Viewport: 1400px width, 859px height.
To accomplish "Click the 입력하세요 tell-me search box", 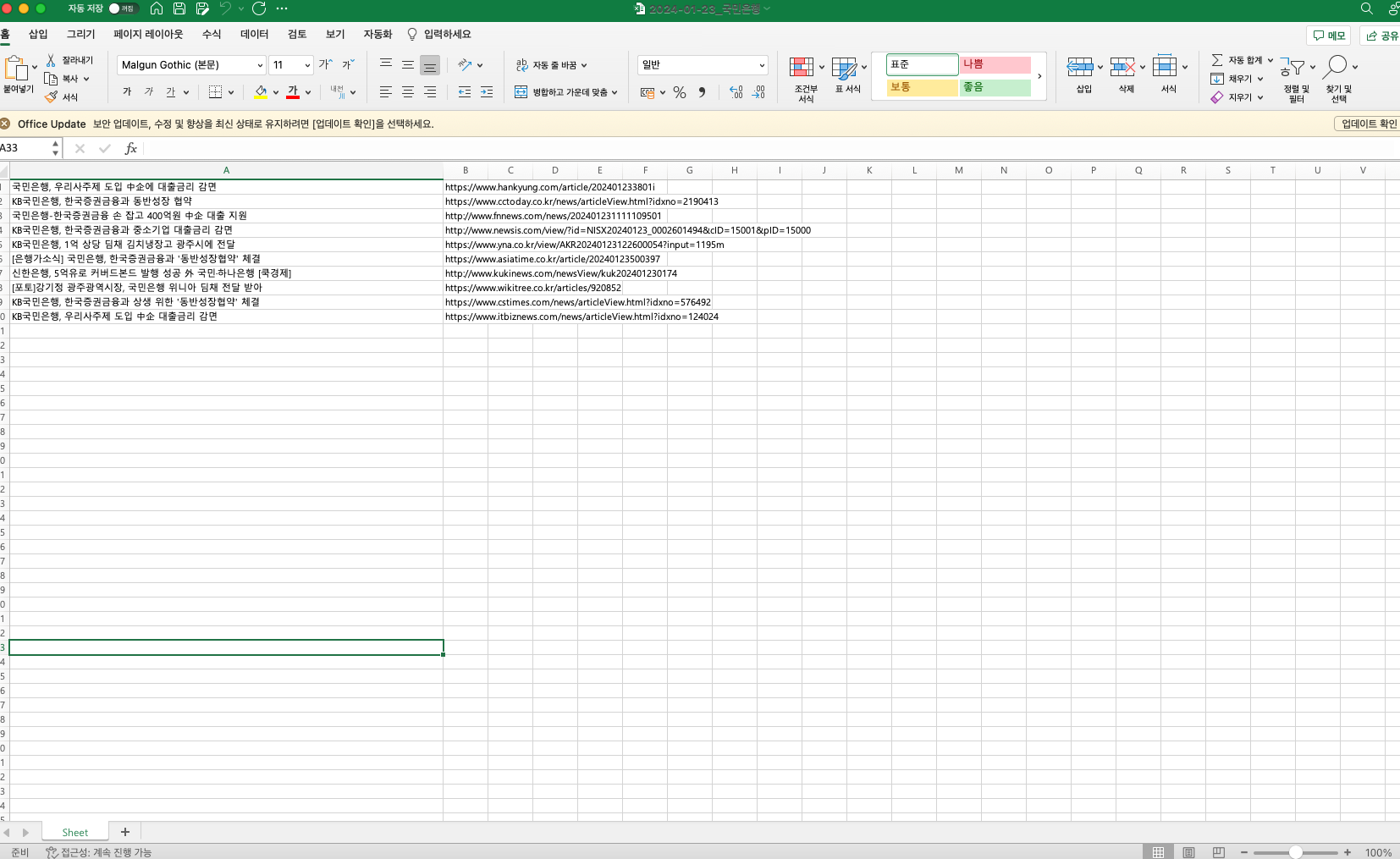I will point(439,34).
